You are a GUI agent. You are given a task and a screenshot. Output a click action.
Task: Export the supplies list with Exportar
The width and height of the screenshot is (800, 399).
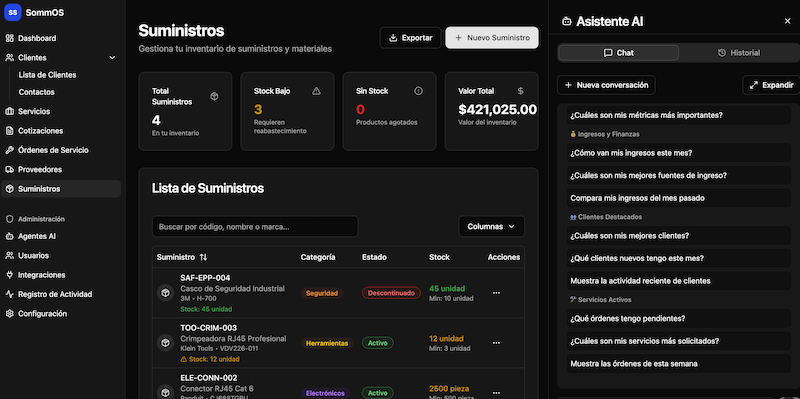pos(411,38)
